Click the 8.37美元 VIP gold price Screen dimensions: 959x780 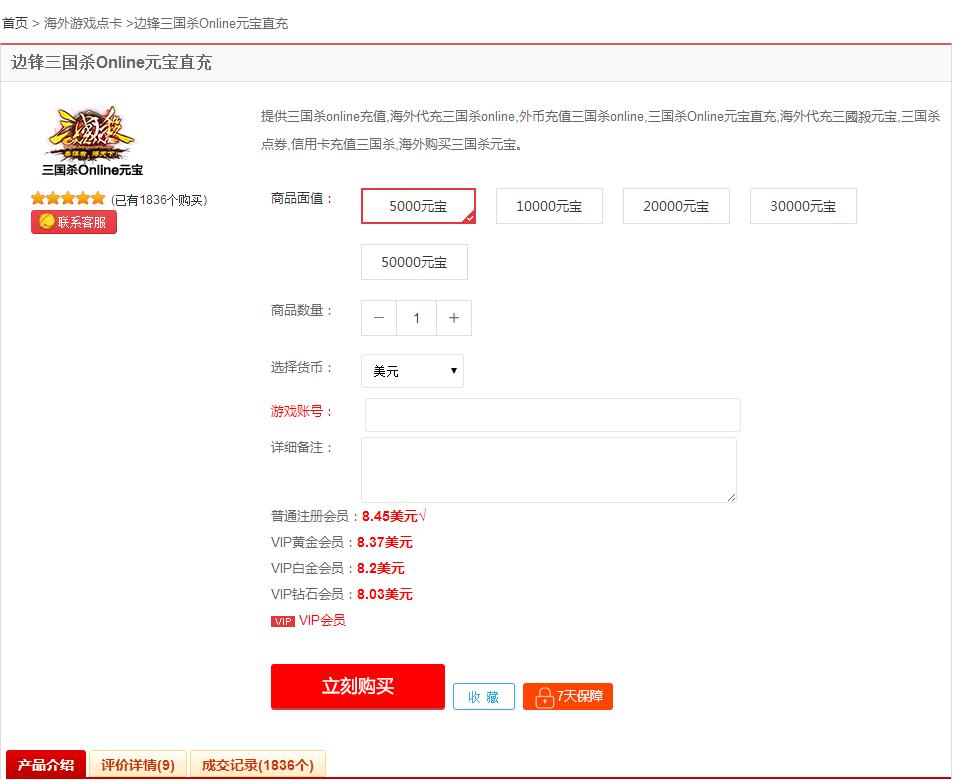(385, 542)
